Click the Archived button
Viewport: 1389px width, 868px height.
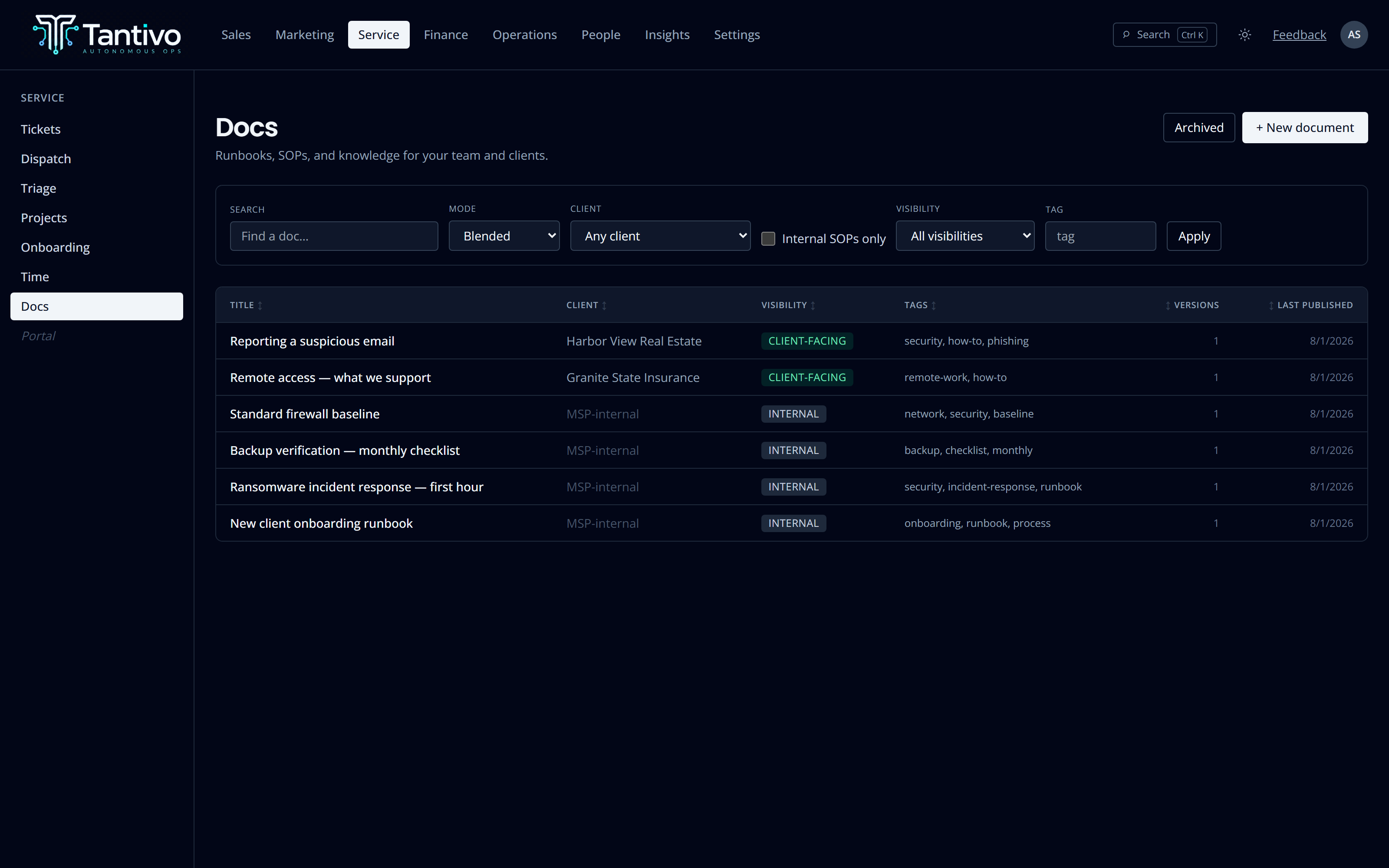tap(1198, 128)
